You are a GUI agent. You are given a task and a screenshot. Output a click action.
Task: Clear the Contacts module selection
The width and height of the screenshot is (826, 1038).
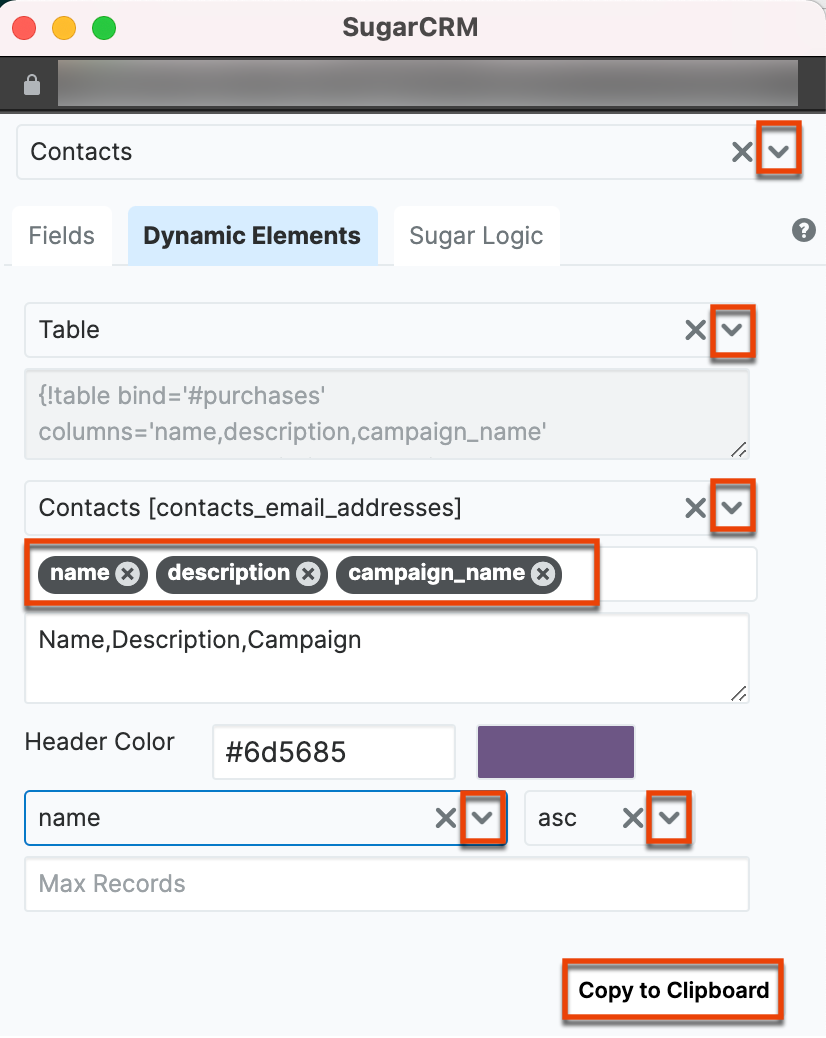(x=742, y=152)
